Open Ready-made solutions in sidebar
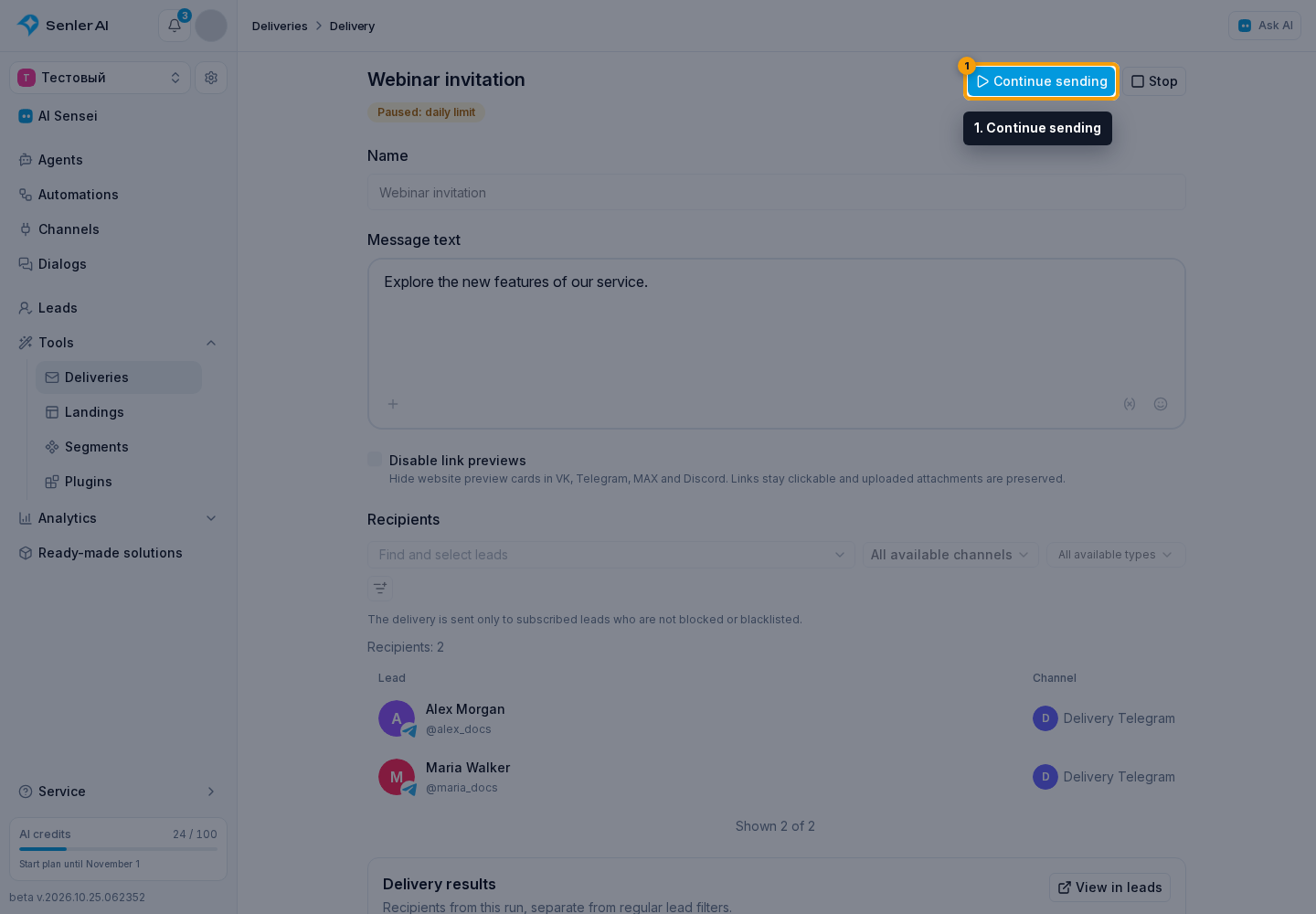Image resolution: width=1316 pixels, height=914 pixels. tap(119, 553)
